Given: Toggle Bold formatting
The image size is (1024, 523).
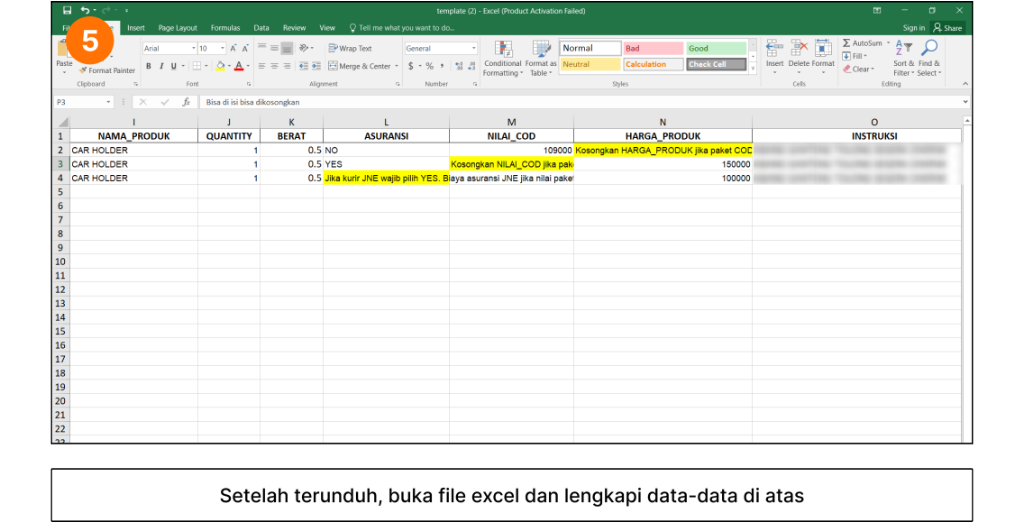Looking at the screenshot, I should (148, 66).
